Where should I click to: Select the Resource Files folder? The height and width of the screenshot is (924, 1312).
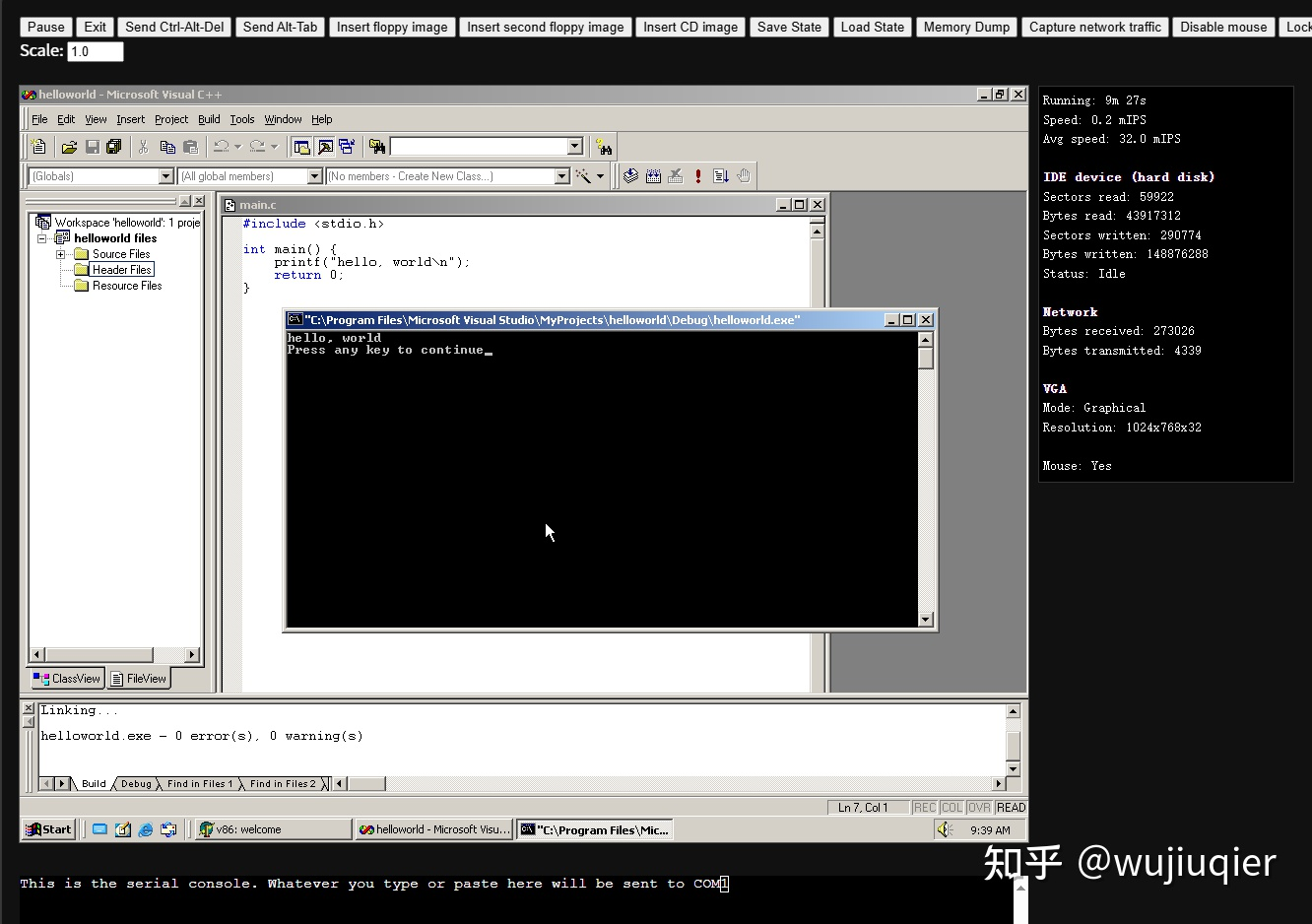127,286
